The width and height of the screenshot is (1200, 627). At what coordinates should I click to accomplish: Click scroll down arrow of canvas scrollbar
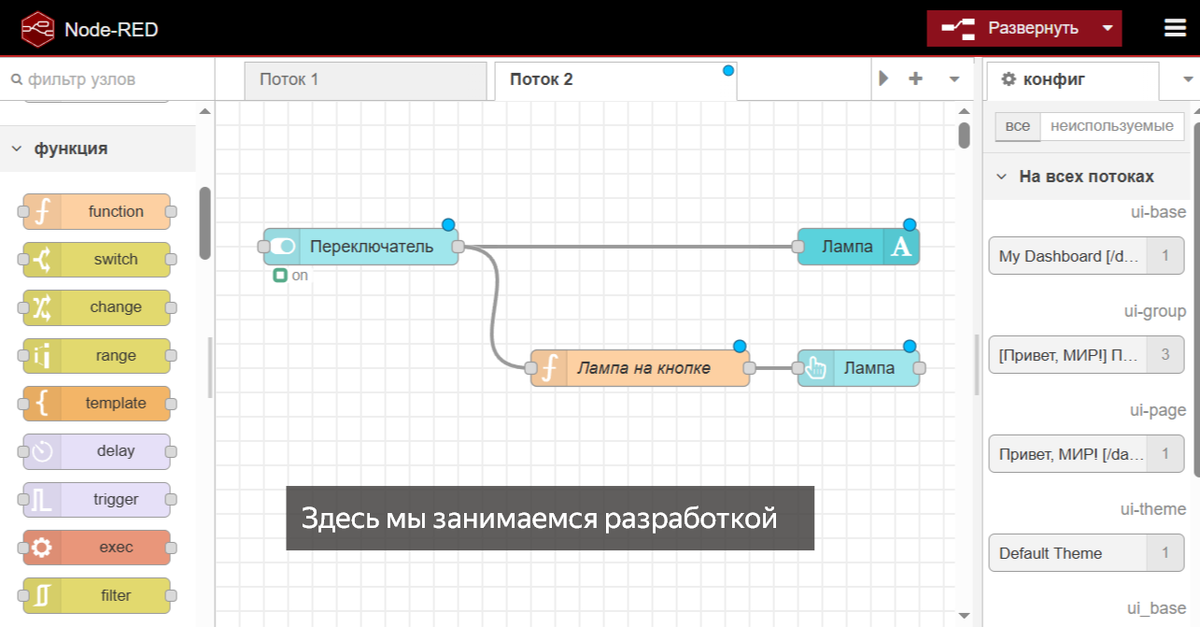[964, 615]
